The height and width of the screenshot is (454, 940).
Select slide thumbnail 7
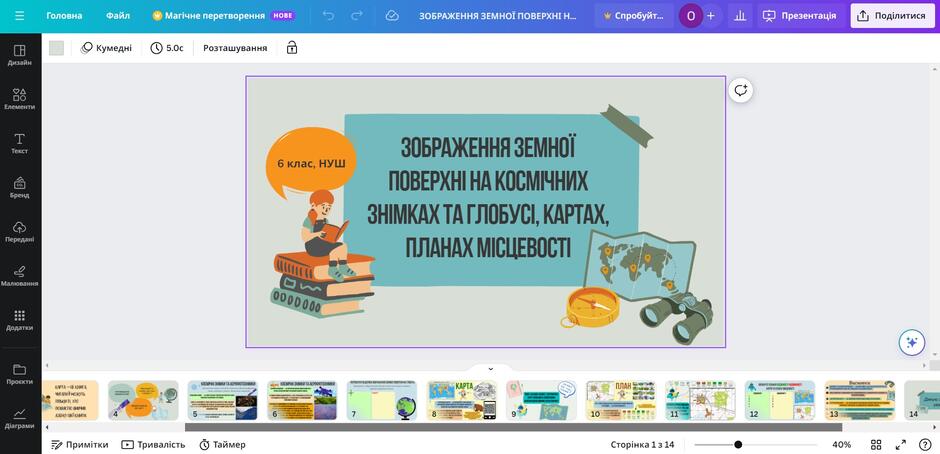click(x=382, y=400)
